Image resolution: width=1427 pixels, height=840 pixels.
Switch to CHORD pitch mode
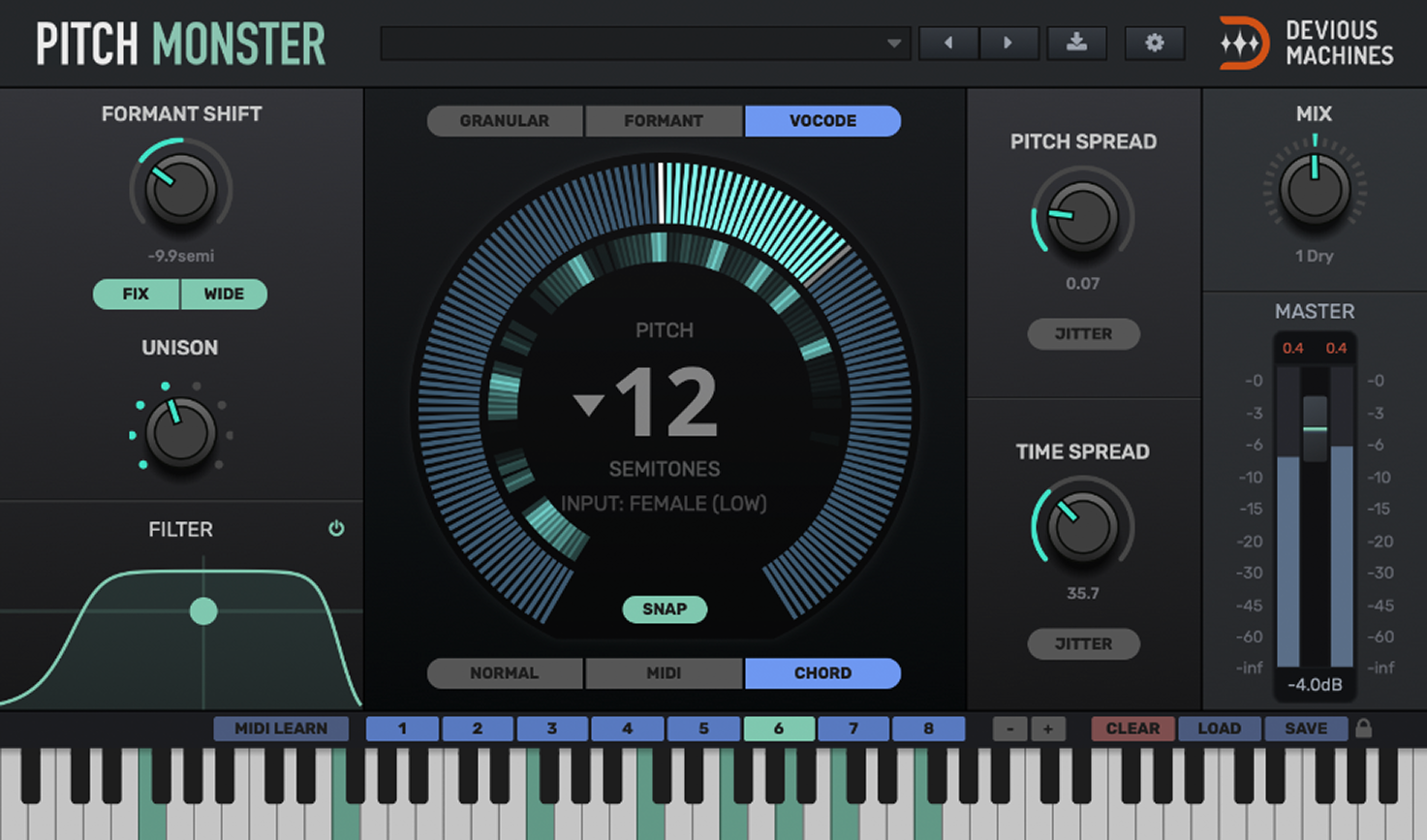(822, 673)
